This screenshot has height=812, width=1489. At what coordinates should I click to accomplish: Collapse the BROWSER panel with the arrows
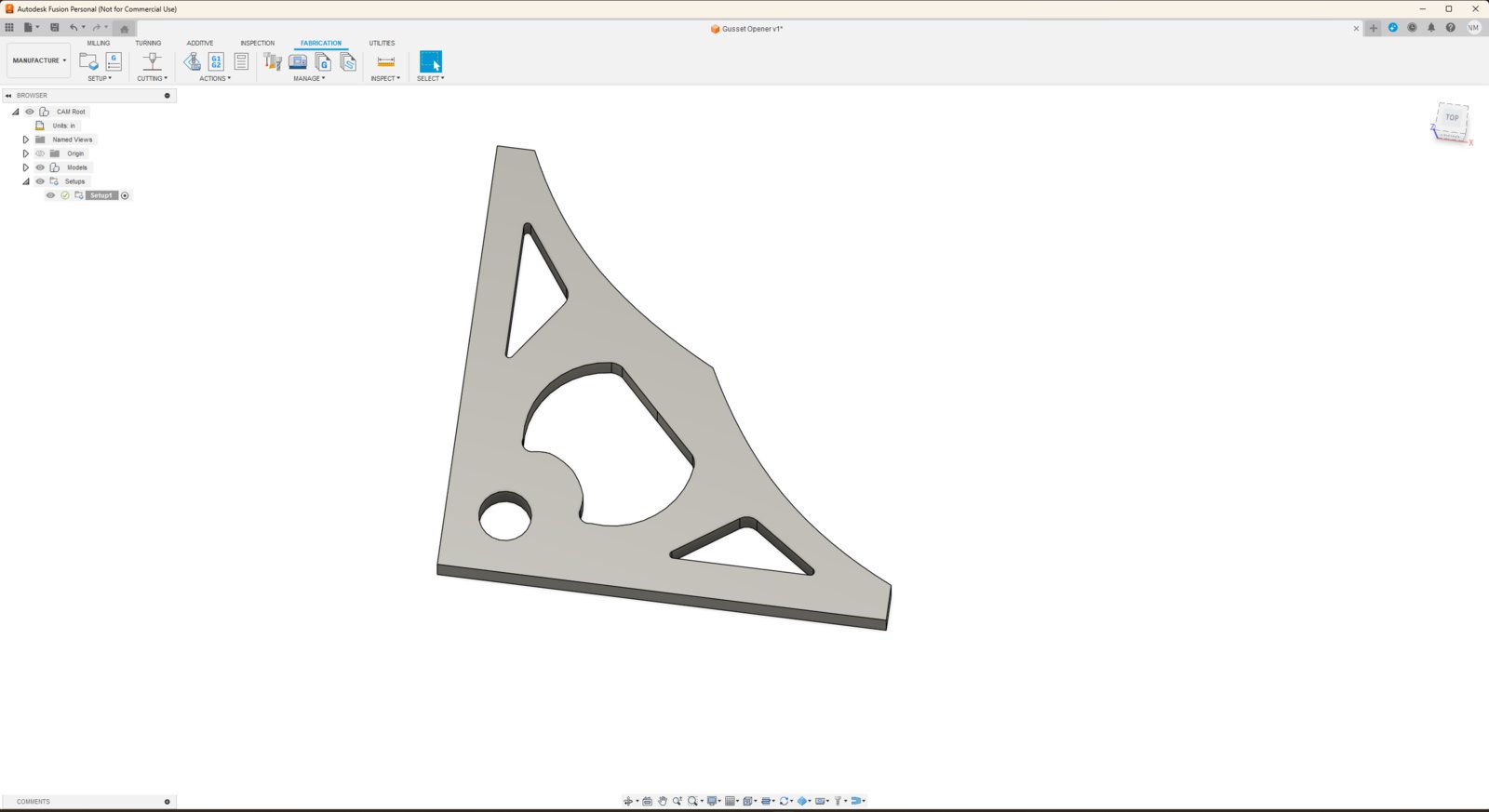pyautogui.click(x=8, y=95)
